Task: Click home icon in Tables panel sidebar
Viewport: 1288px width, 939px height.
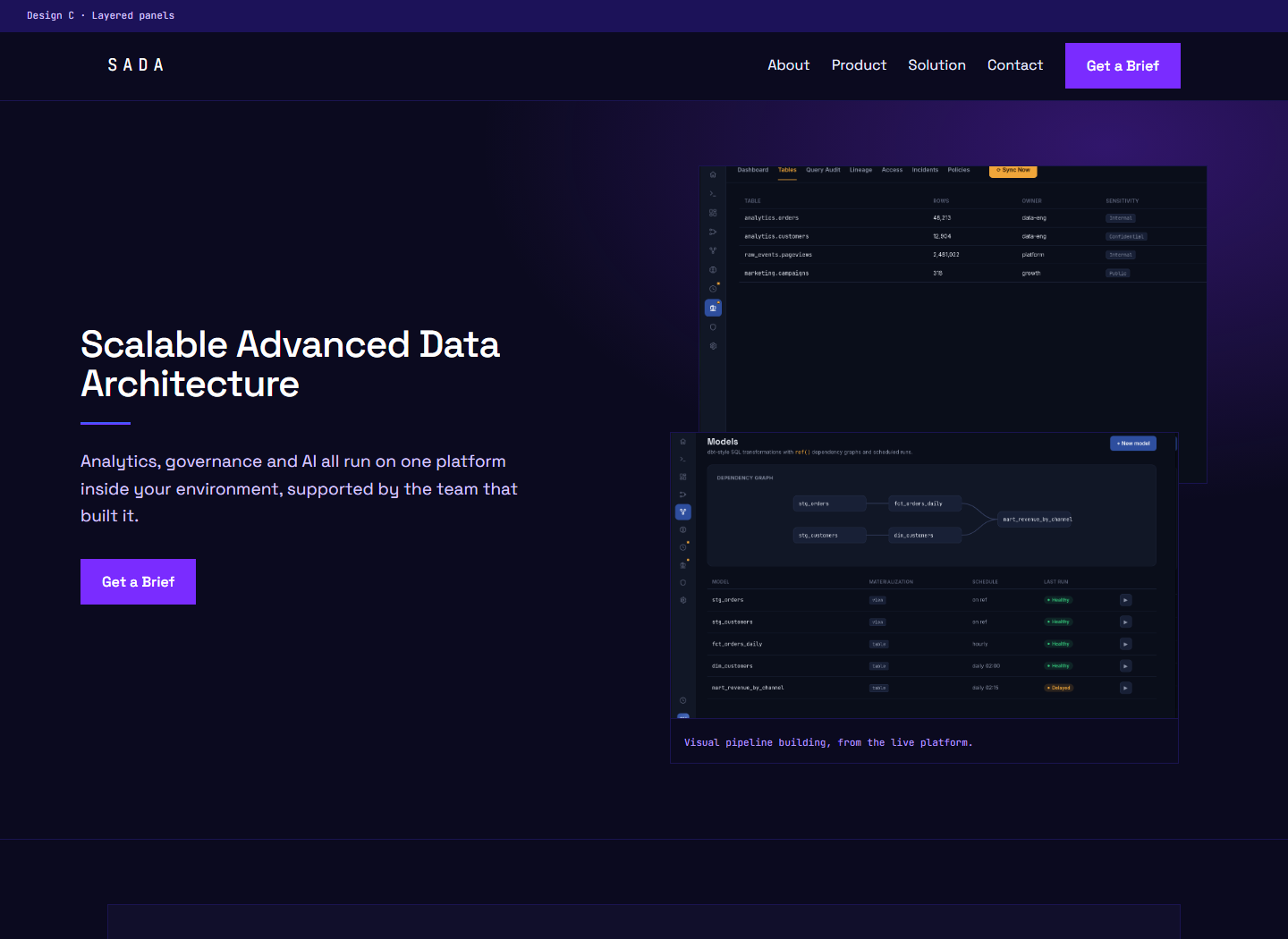Action: (713, 174)
